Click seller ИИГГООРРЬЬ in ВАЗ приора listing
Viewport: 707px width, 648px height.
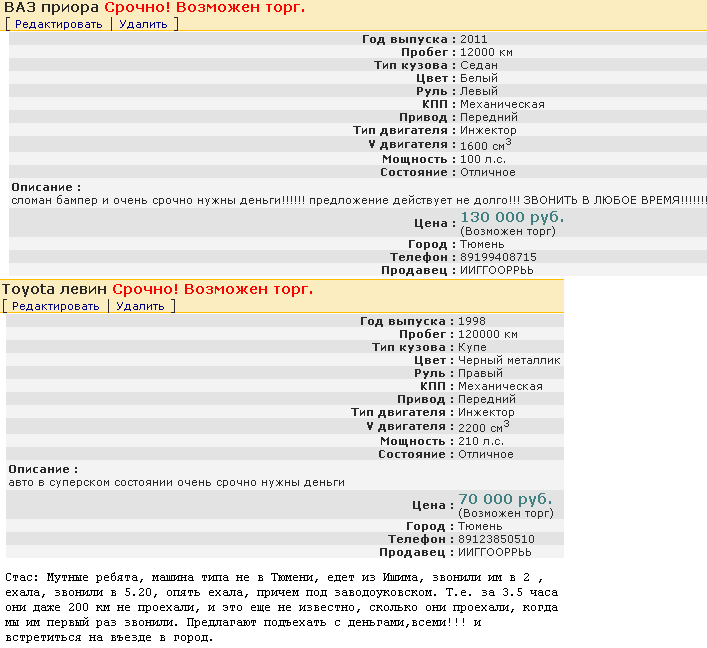tap(496, 270)
